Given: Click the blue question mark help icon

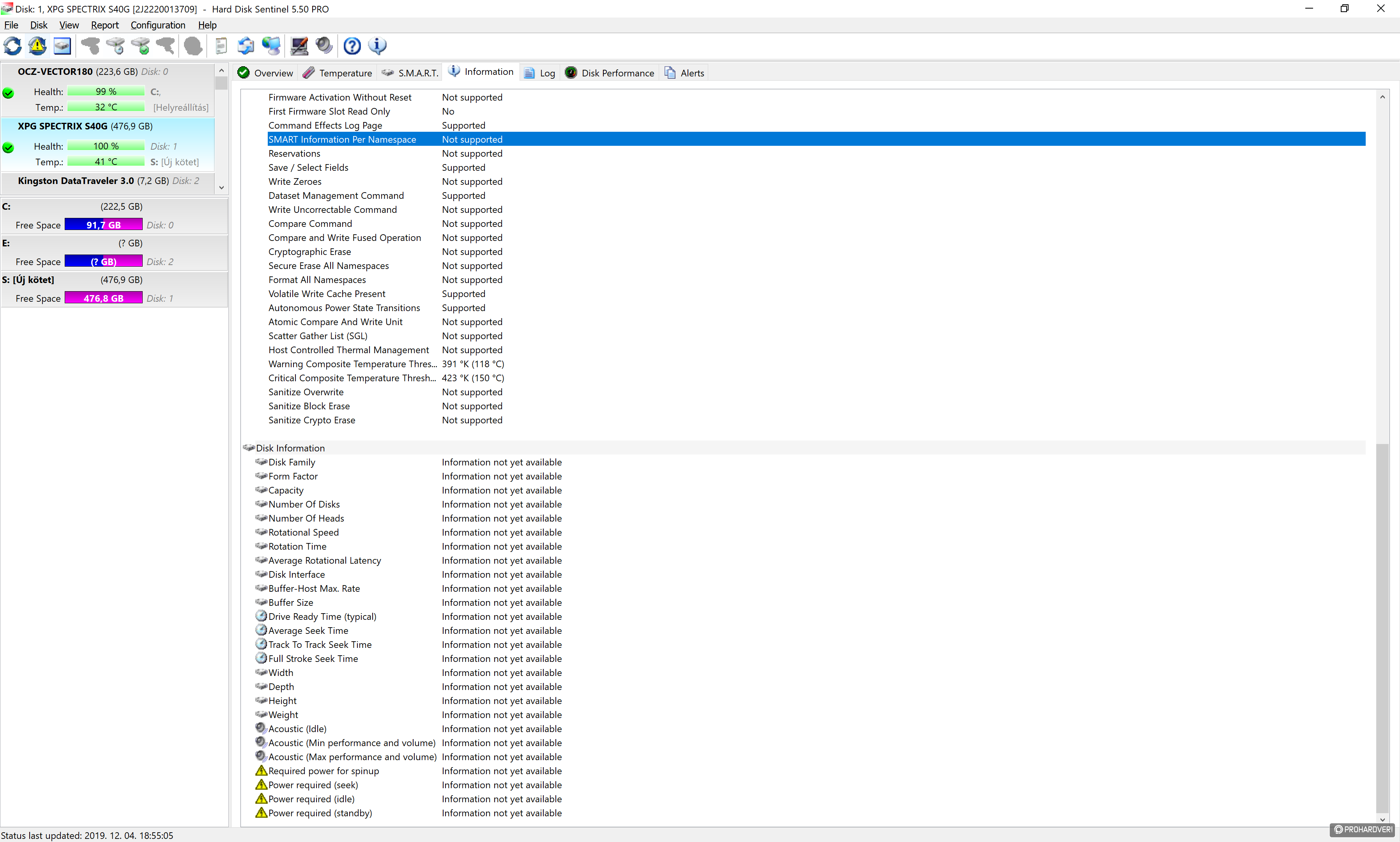Looking at the screenshot, I should click(352, 46).
